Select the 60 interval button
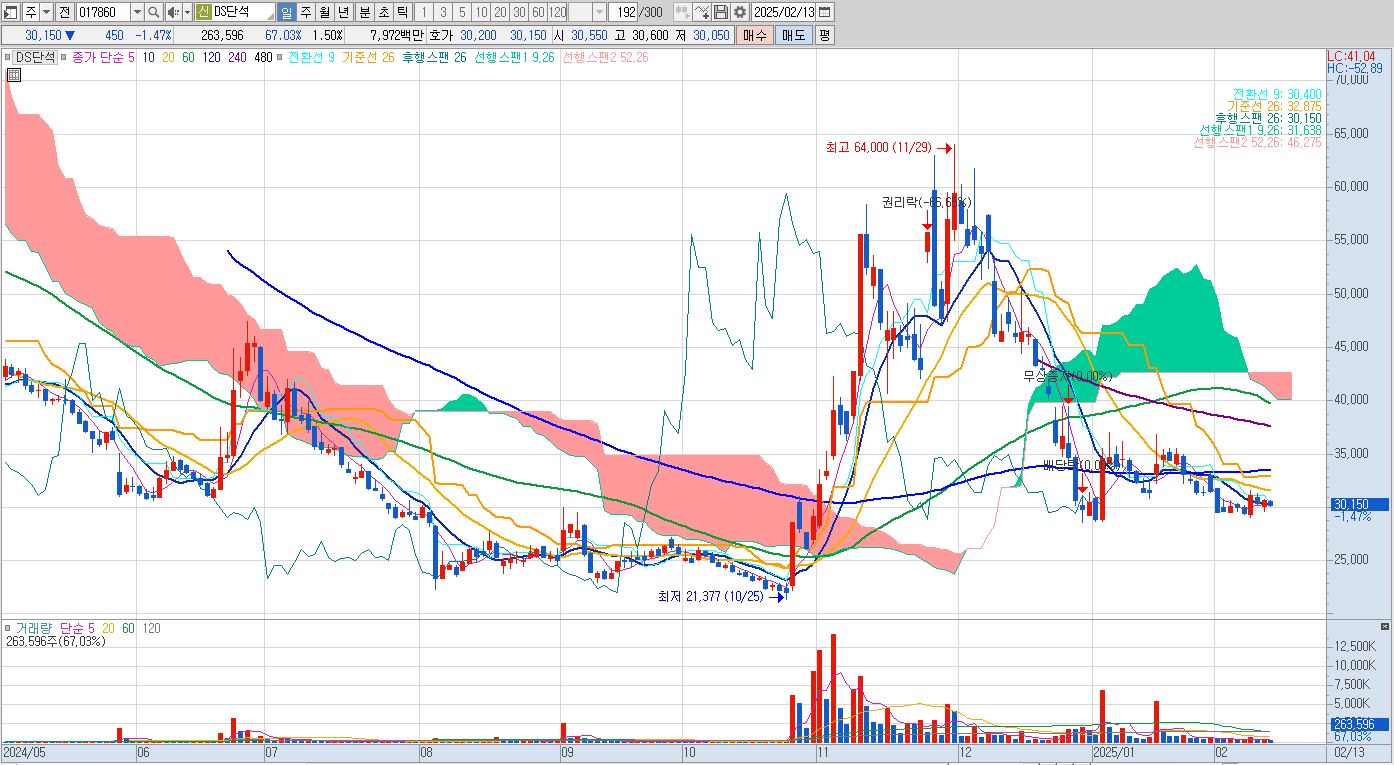Image resolution: width=1394 pixels, height=765 pixels. (537, 12)
